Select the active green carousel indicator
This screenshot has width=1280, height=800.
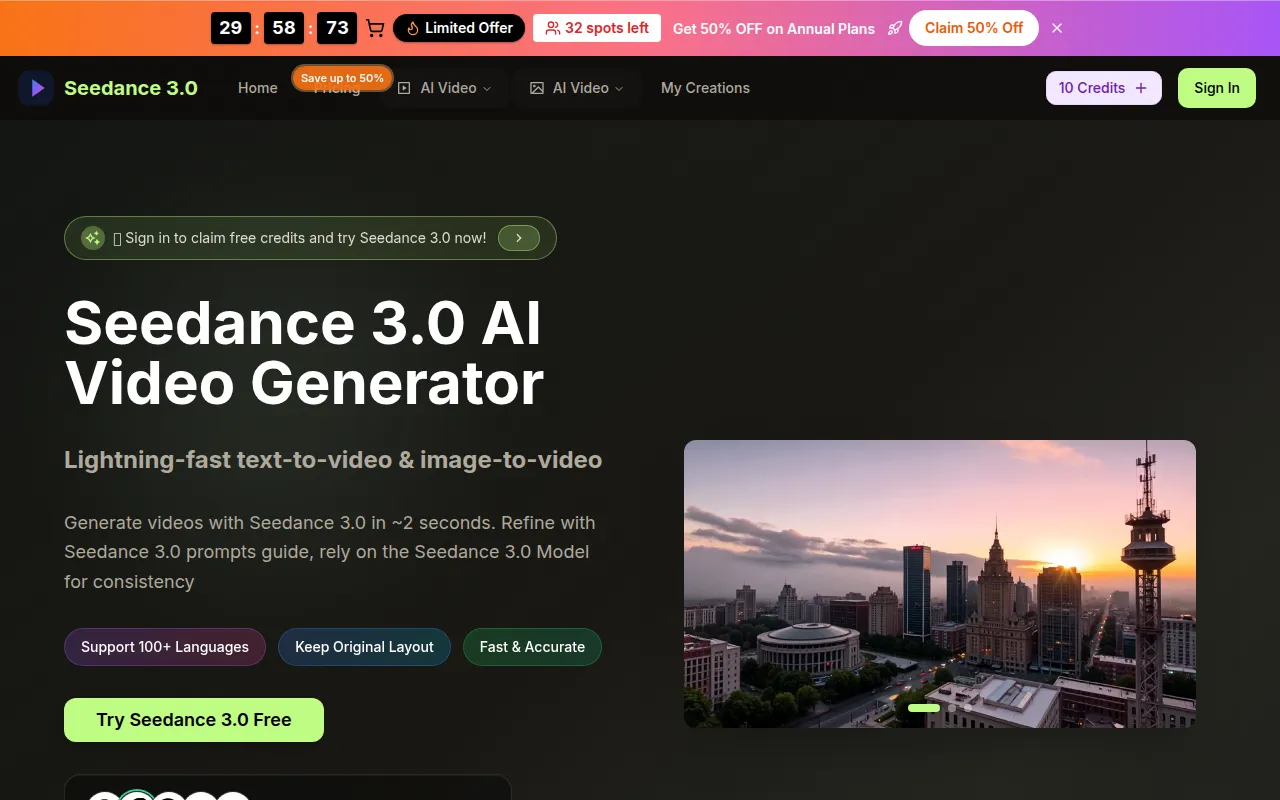click(x=924, y=708)
